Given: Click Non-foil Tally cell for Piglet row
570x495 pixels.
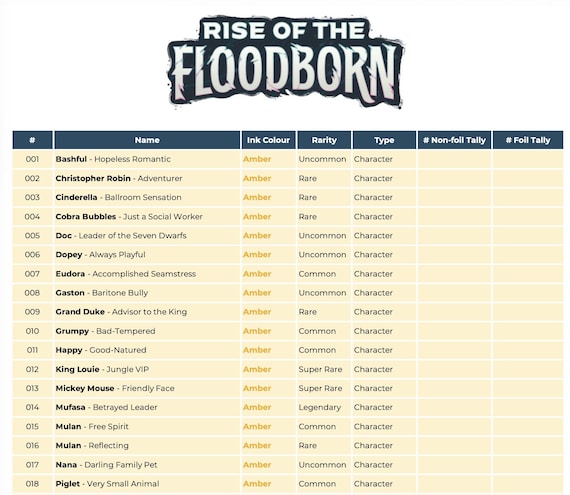Looking at the screenshot, I should tap(454, 484).
